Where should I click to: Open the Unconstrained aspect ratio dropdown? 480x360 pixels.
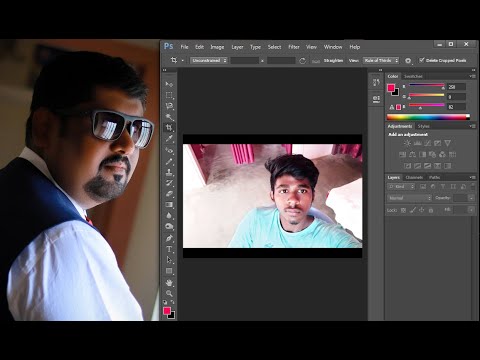(x=209, y=60)
